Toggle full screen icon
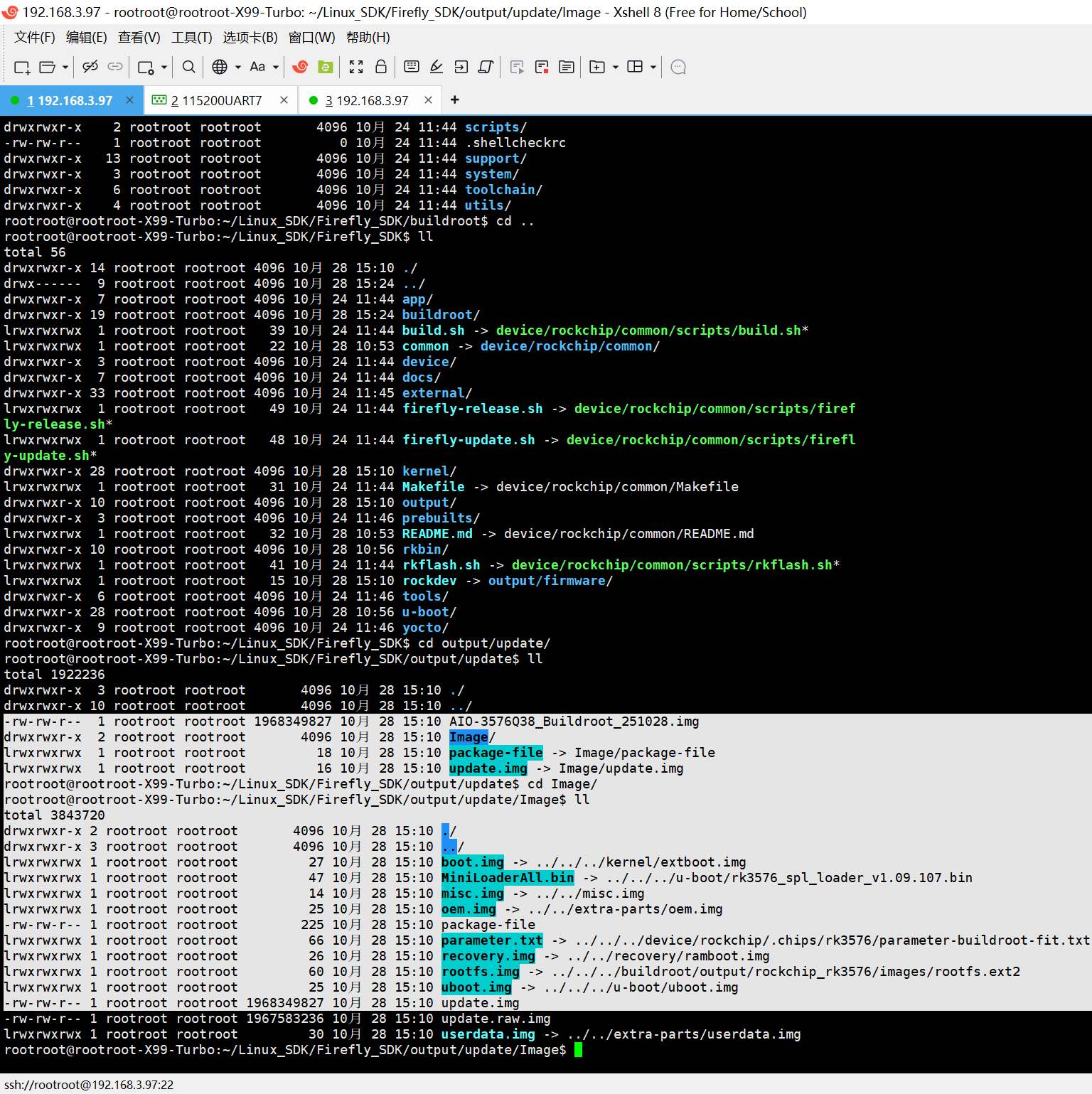The image size is (1092, 1094). coord(356,67)
